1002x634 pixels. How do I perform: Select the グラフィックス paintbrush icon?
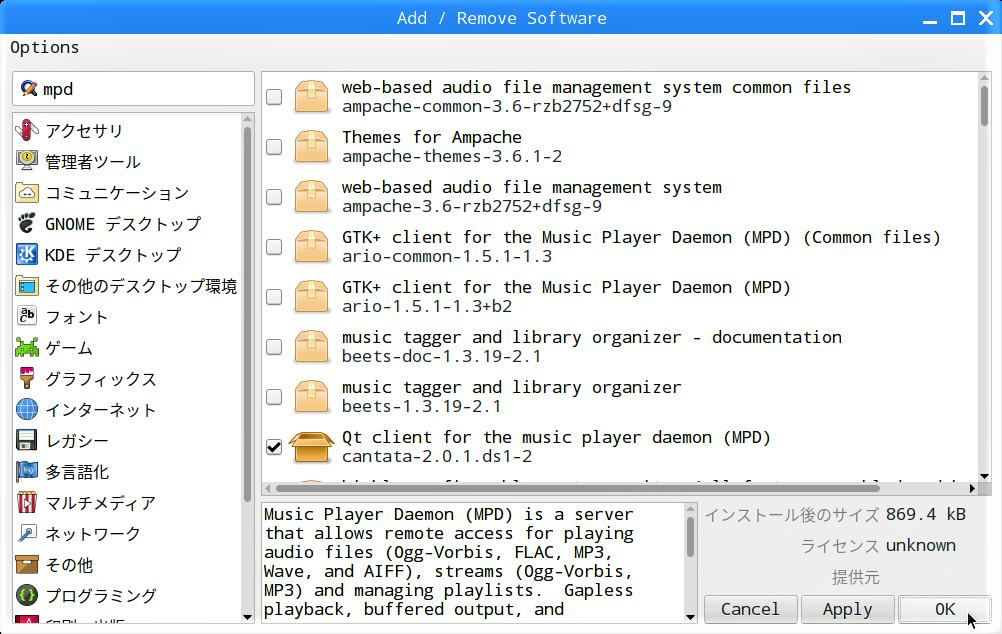coord(27,378)
